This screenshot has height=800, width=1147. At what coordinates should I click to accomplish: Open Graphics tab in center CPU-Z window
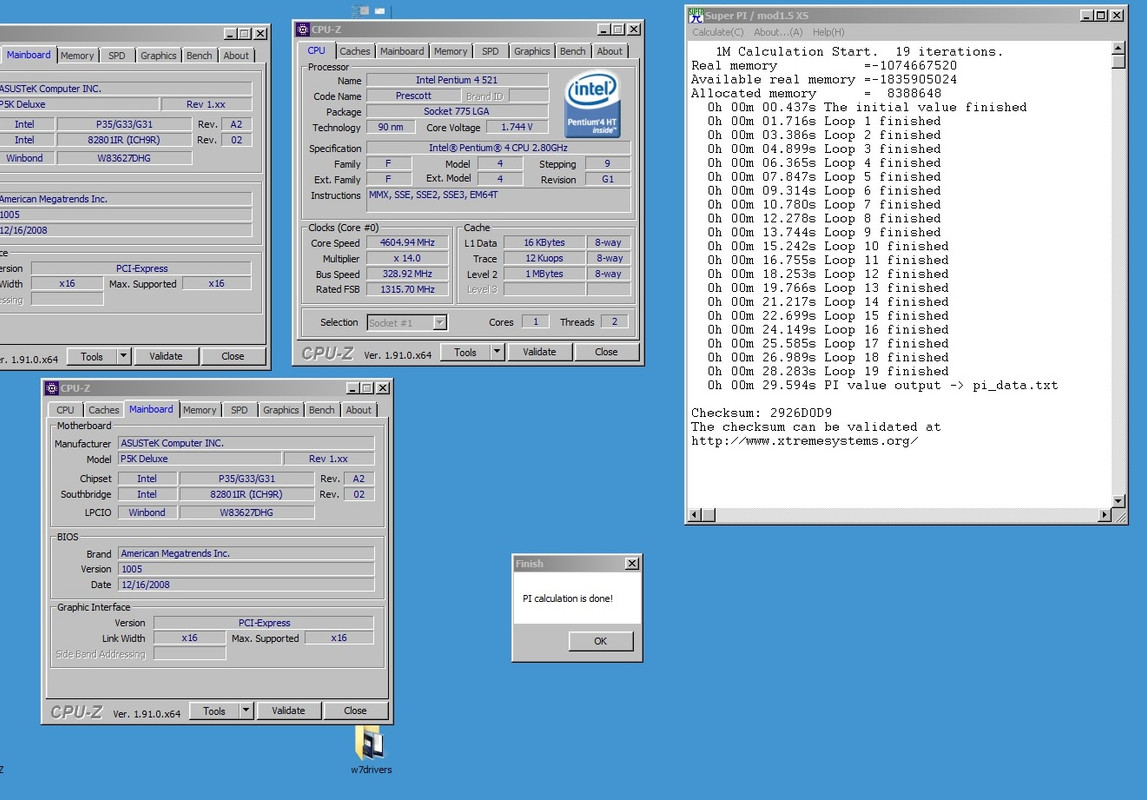click(532, 51)
